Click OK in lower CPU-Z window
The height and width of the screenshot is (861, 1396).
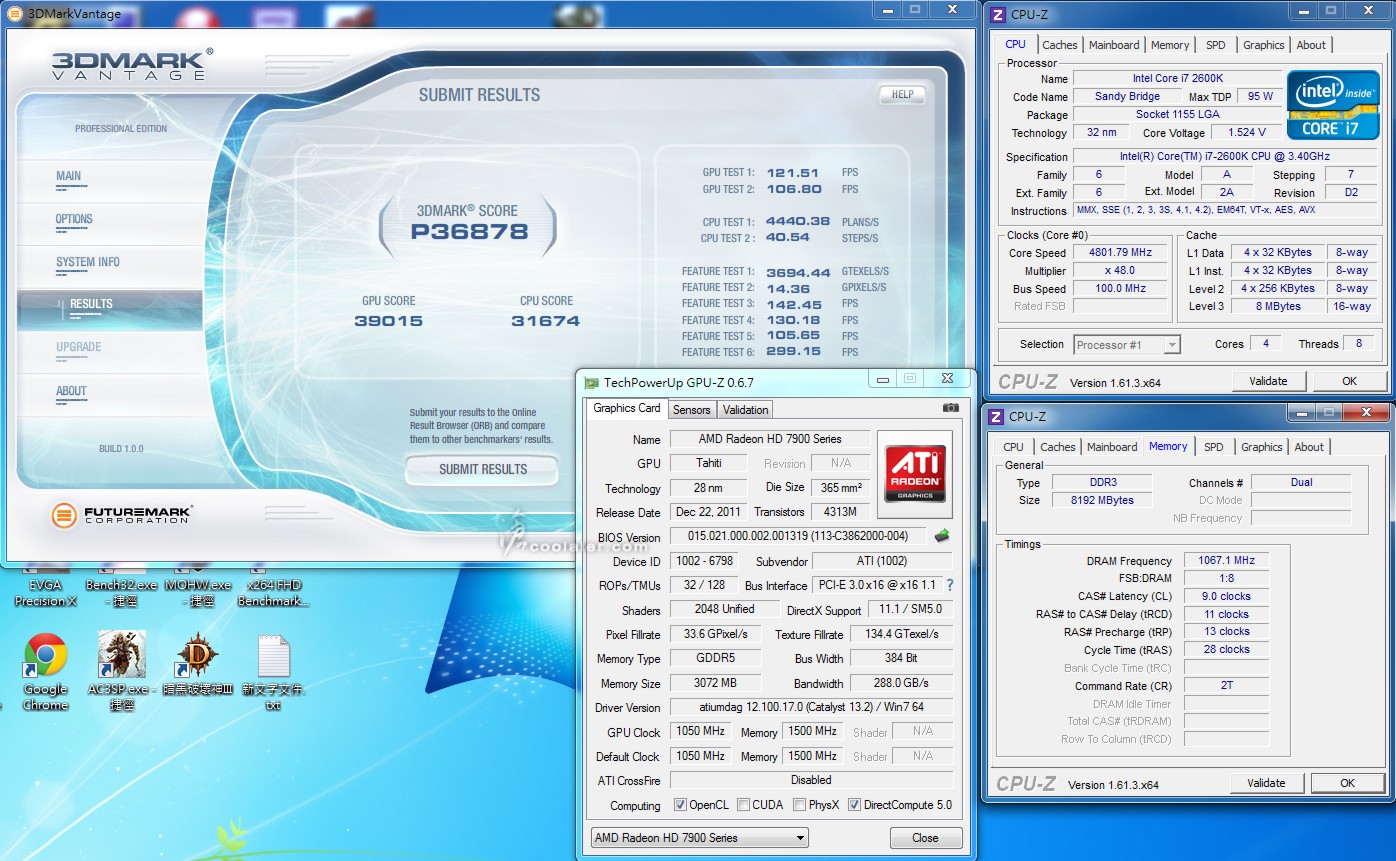1347,783
